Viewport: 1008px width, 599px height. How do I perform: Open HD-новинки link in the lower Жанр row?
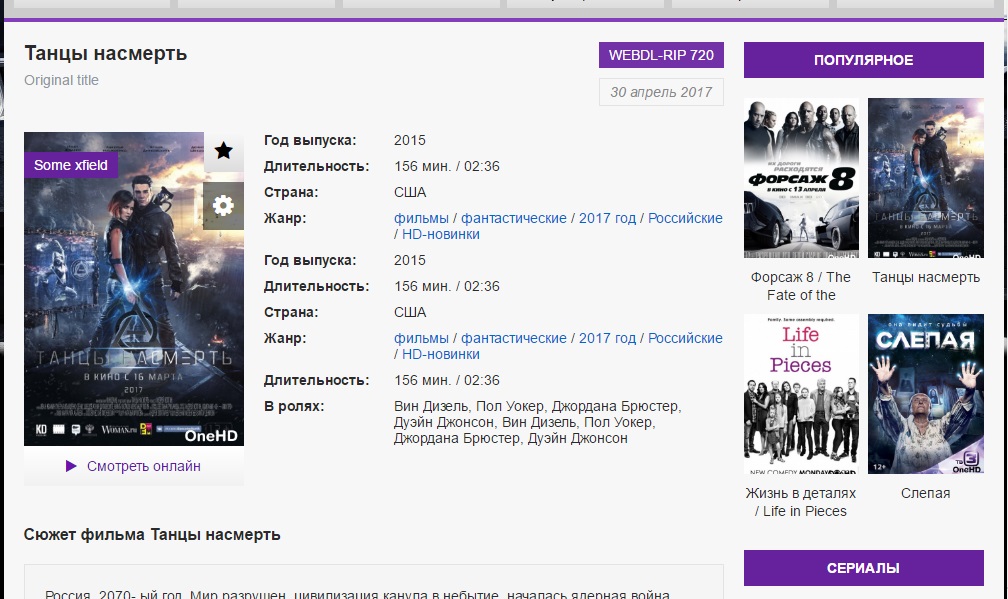[x=441, y=354]
